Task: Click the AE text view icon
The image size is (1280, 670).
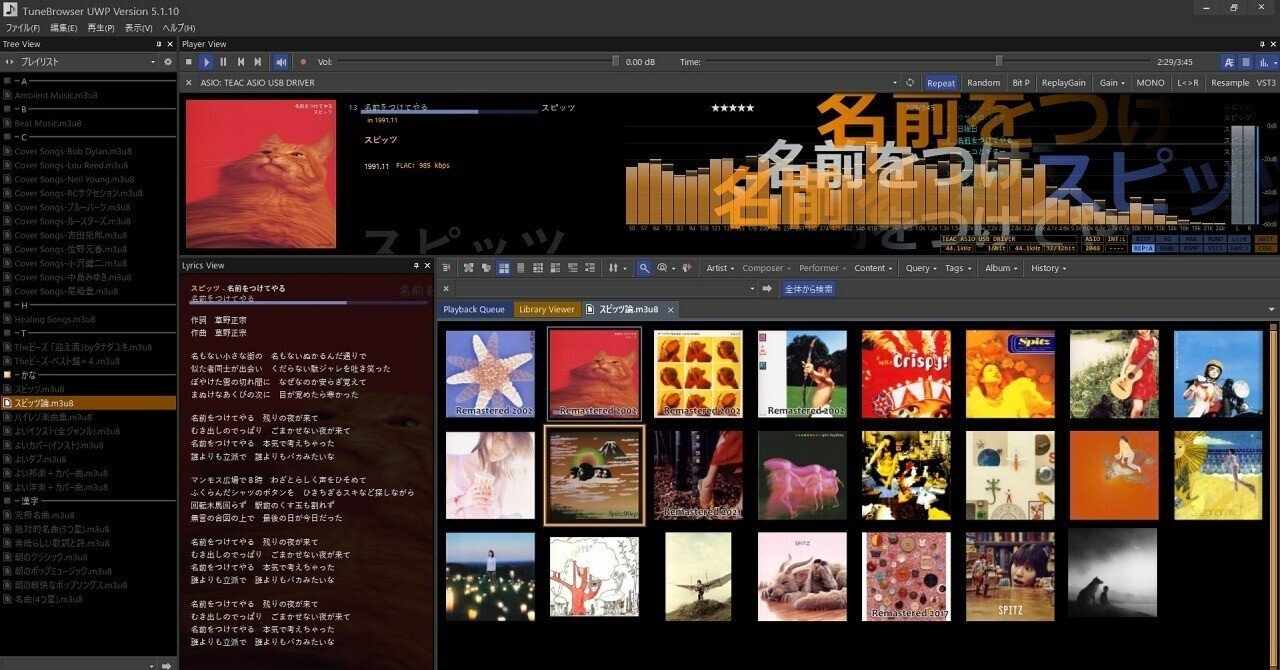Action: [1229, 62]
